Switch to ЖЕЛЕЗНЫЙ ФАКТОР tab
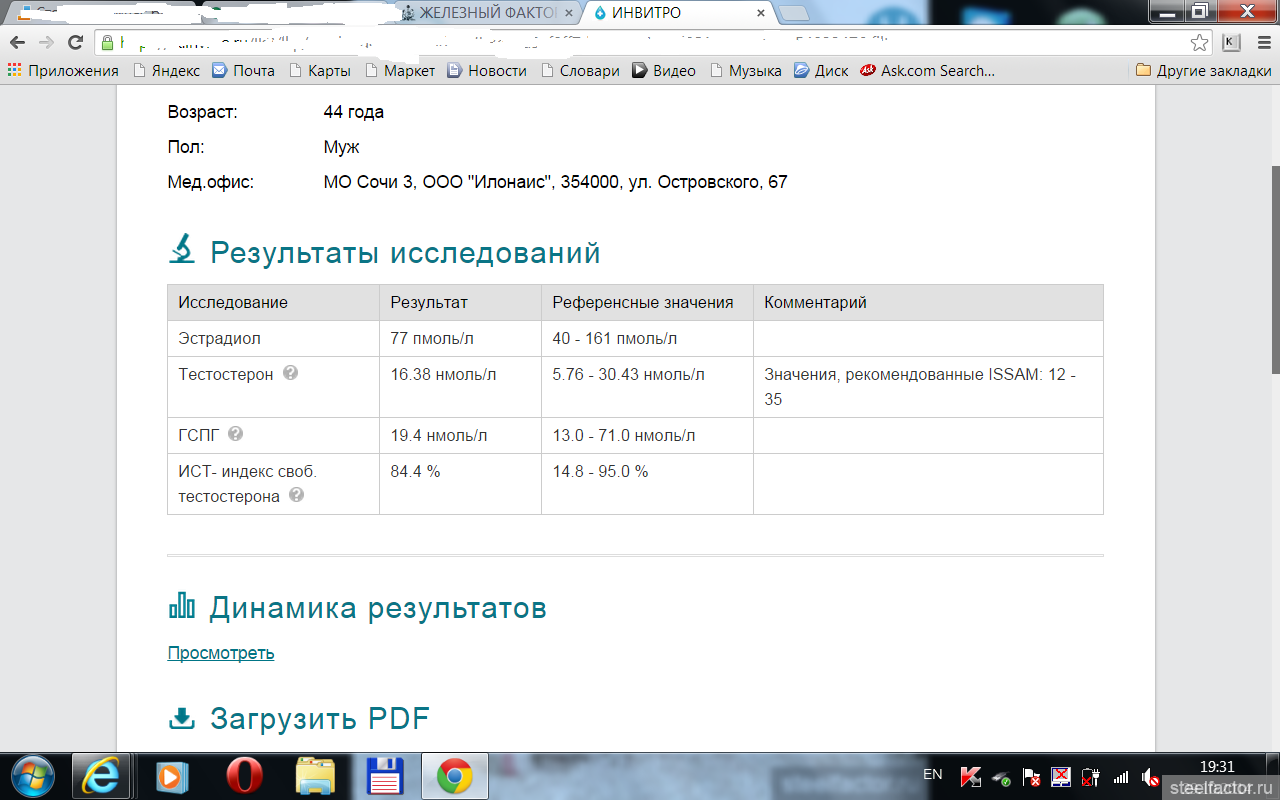This screenshot has height=800, width=1280. coord(487,13)
